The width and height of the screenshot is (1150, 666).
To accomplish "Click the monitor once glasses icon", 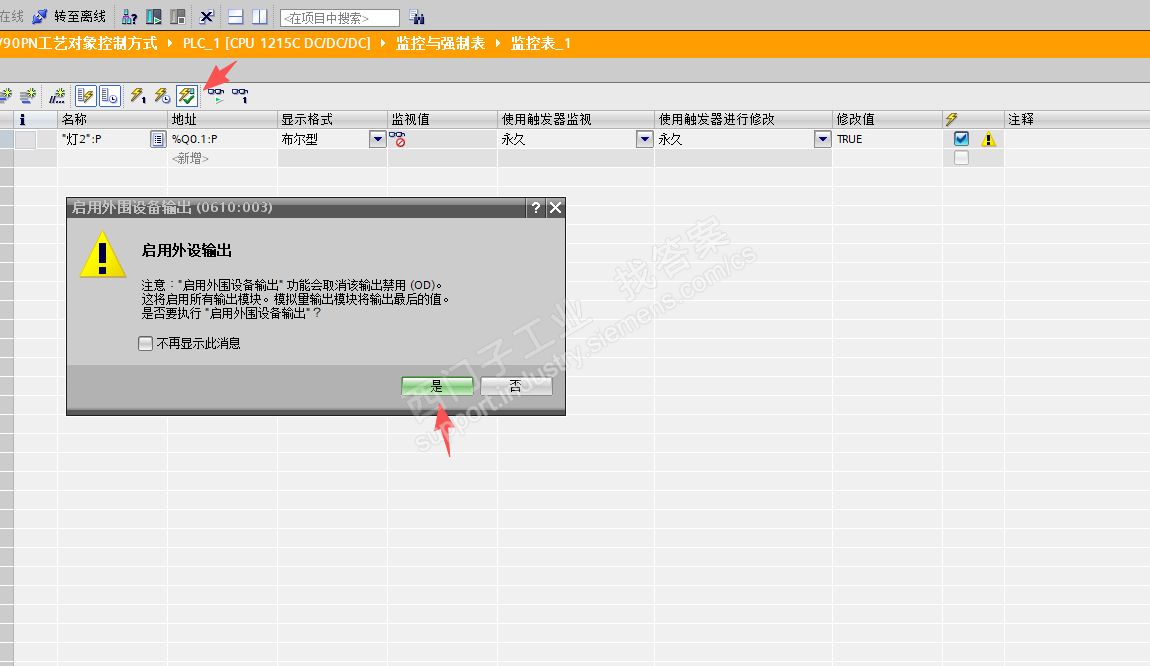I will point(240,95).
